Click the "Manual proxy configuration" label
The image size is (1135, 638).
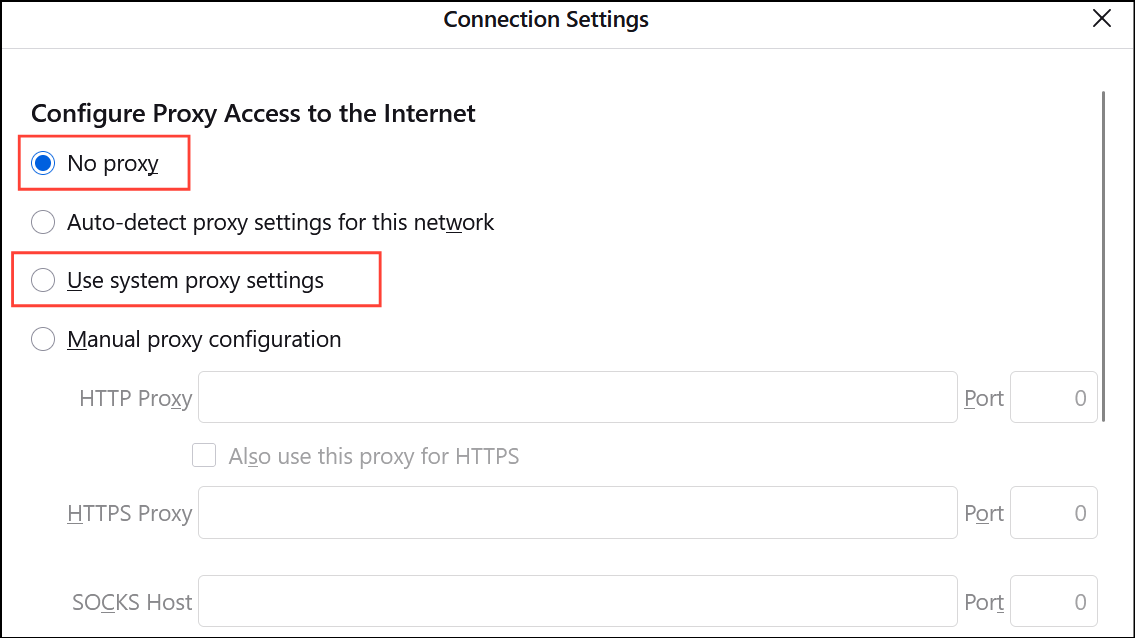[x=204, y=339]
